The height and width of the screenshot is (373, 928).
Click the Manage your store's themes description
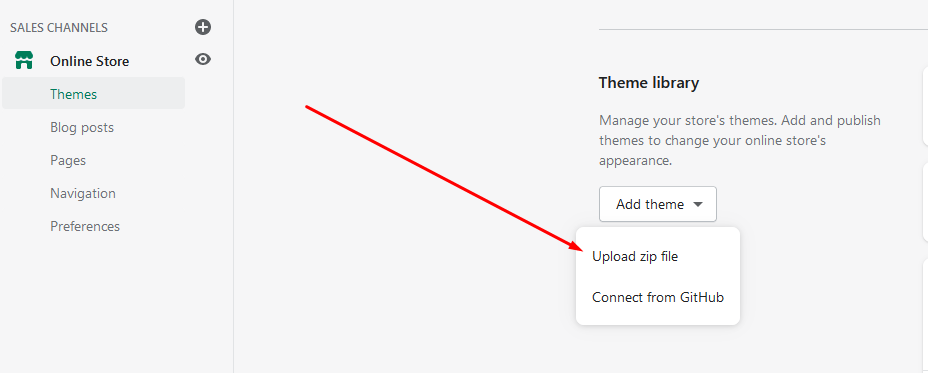(x=740, y=140)
